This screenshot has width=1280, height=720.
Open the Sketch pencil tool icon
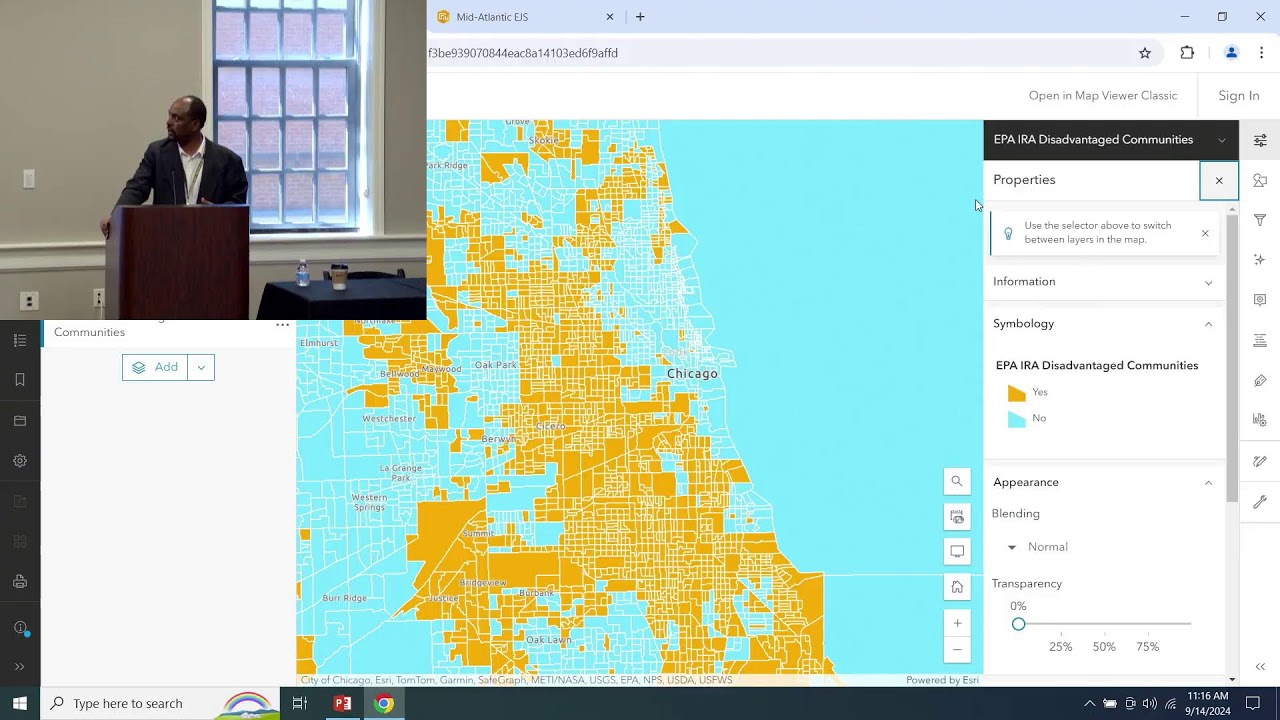coord(1260,461)
